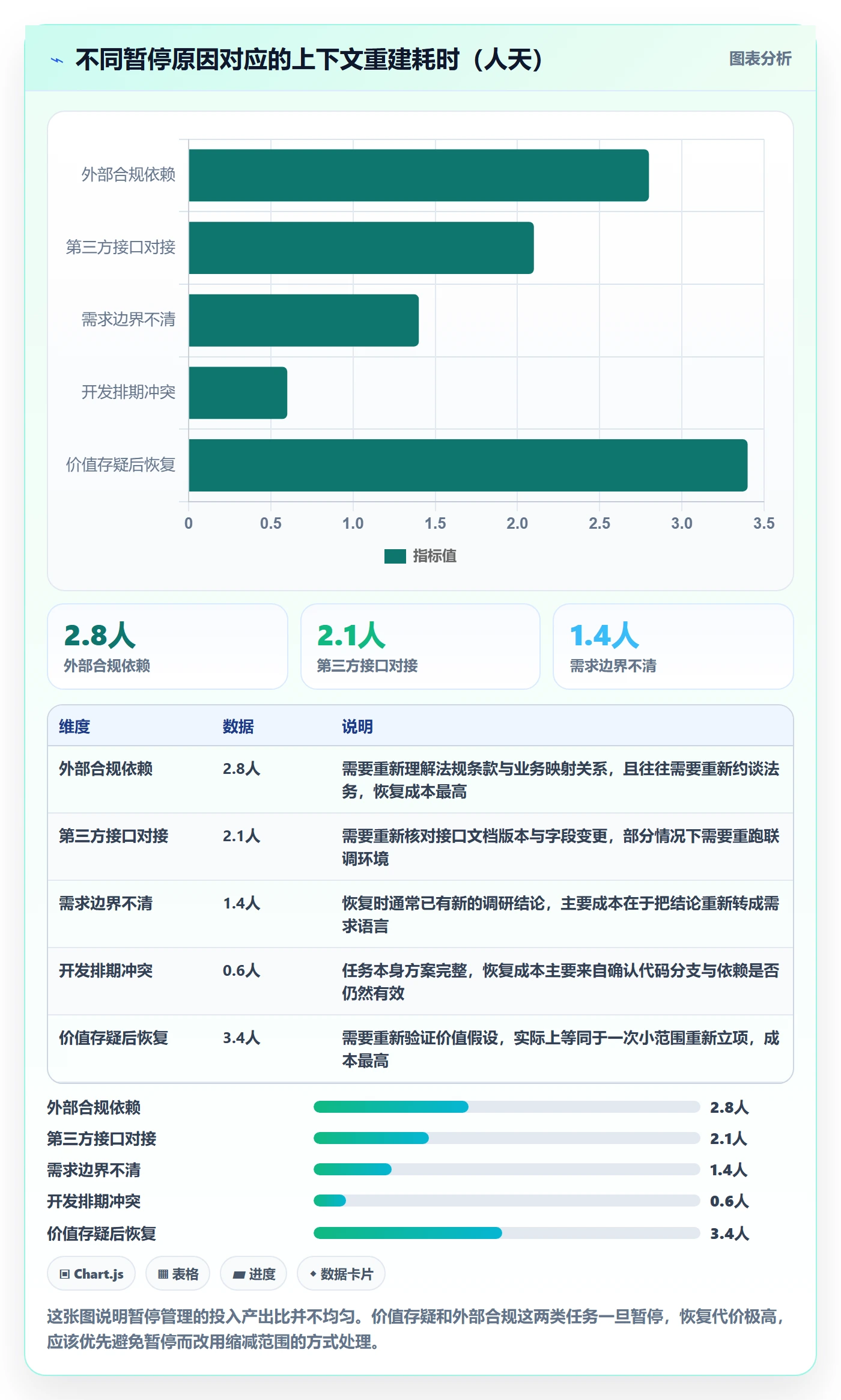Screen dimensions: 841x1400
Task: Click the 需求边界不清 progress bar
Action: click(507, 1169)
